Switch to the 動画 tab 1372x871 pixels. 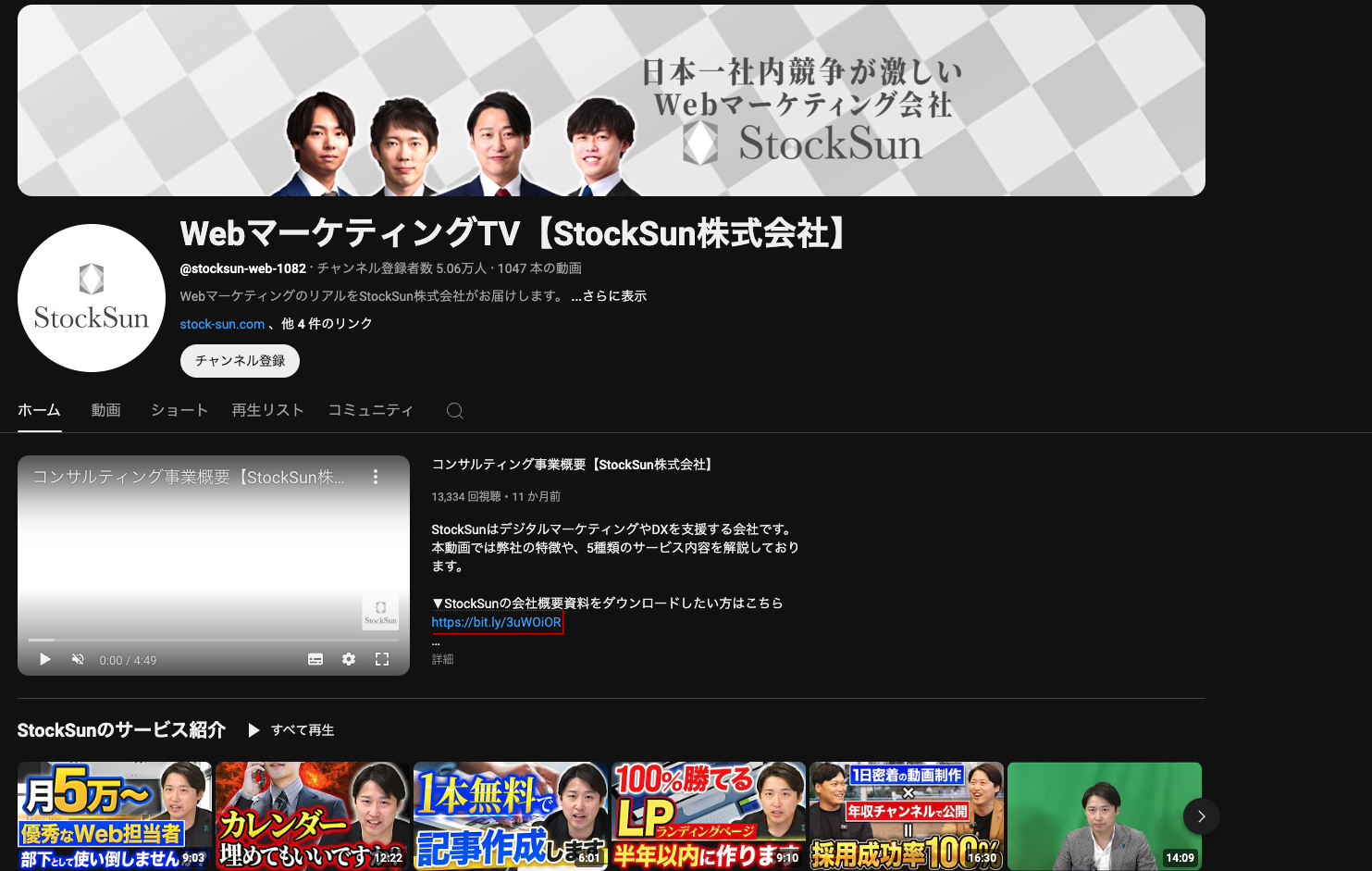[106, 410]
